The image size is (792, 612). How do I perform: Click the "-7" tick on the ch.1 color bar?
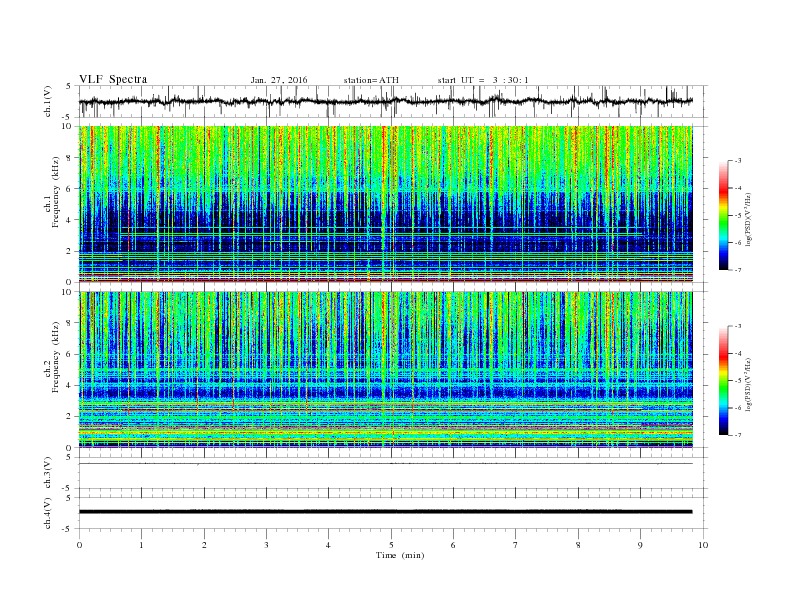(x=738, y=270)
